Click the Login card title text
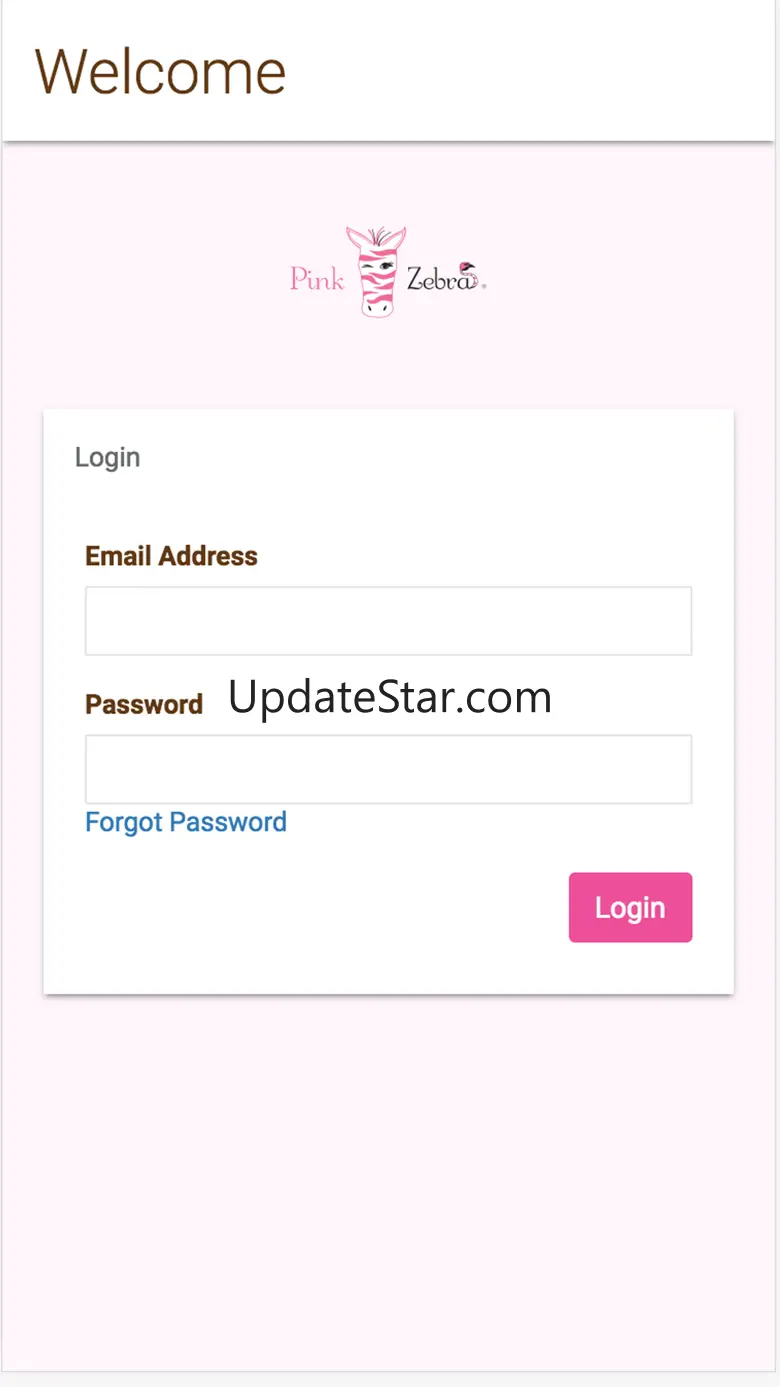The width and height of the screenshot is (780, 1387). coord(107,457)
